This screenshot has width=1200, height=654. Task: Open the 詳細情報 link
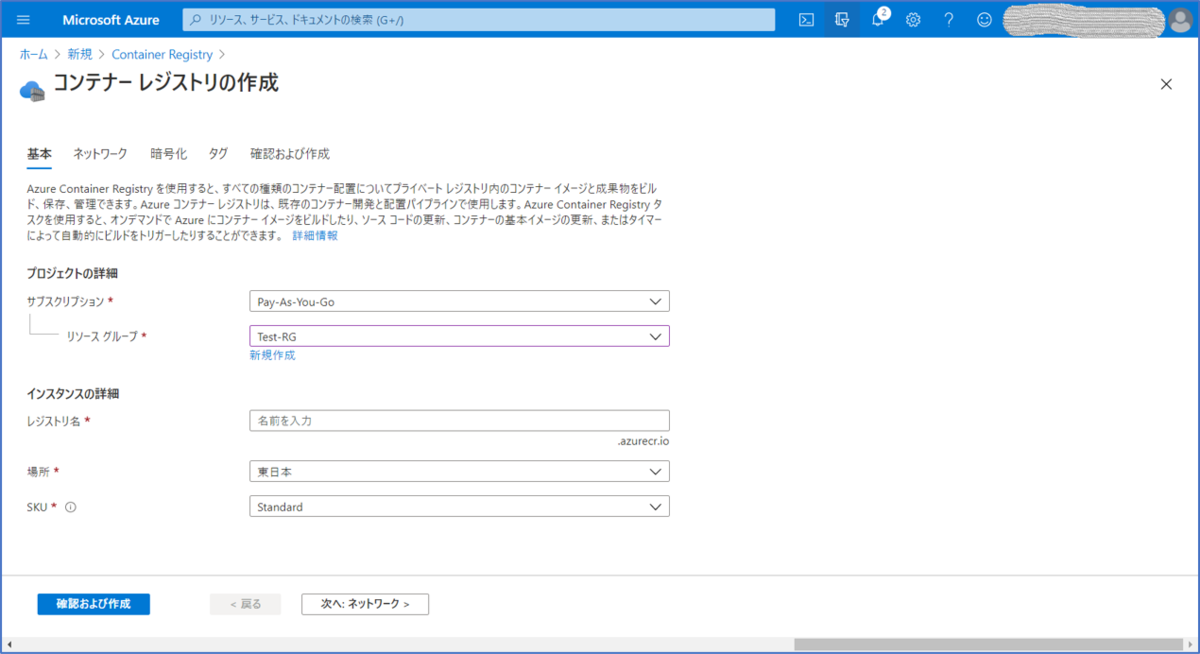click(315, 236)
